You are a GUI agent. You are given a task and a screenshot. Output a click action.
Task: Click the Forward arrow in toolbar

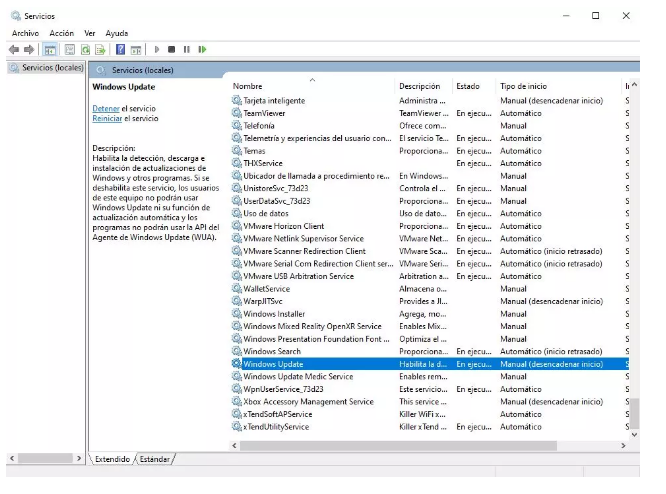(x=29, y=49)
